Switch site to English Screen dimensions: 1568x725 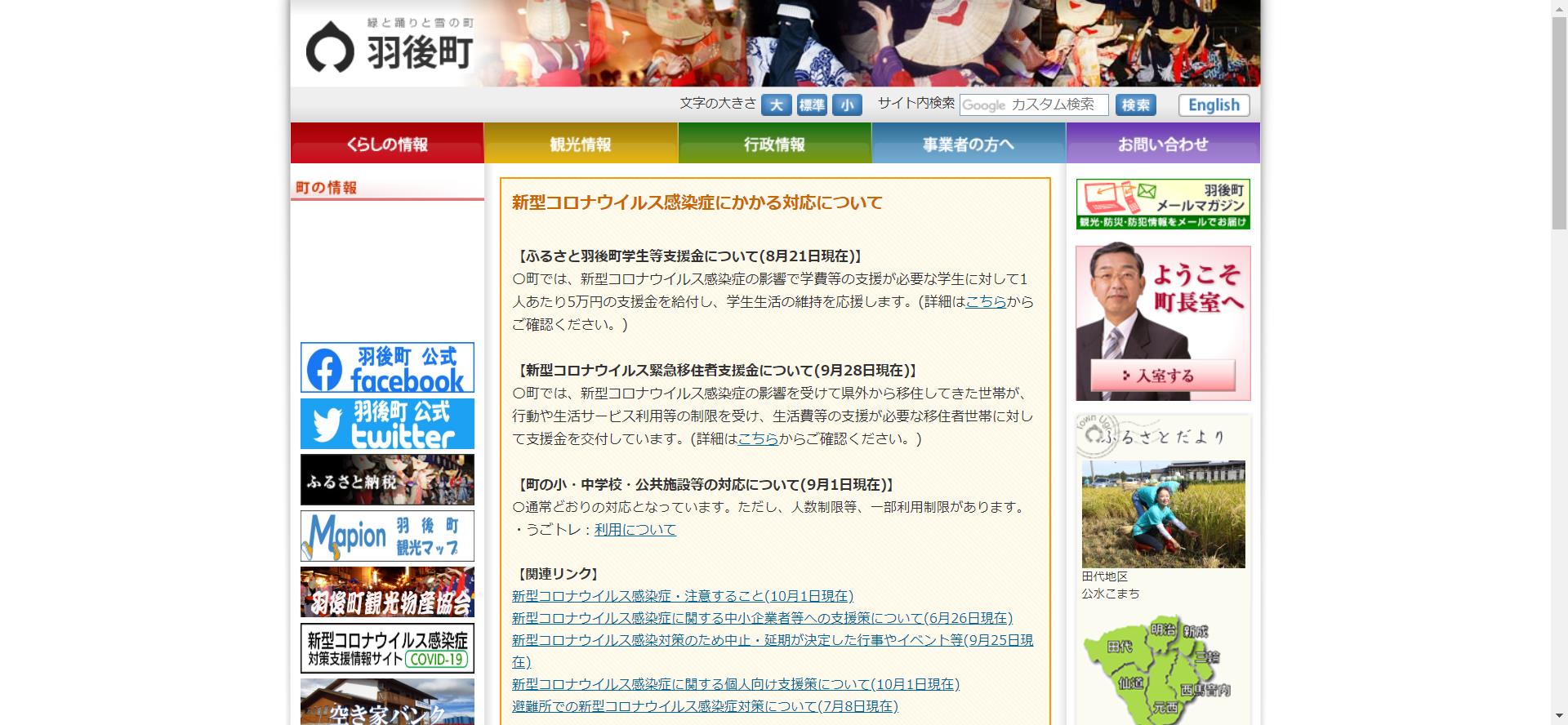[1214, 105]
